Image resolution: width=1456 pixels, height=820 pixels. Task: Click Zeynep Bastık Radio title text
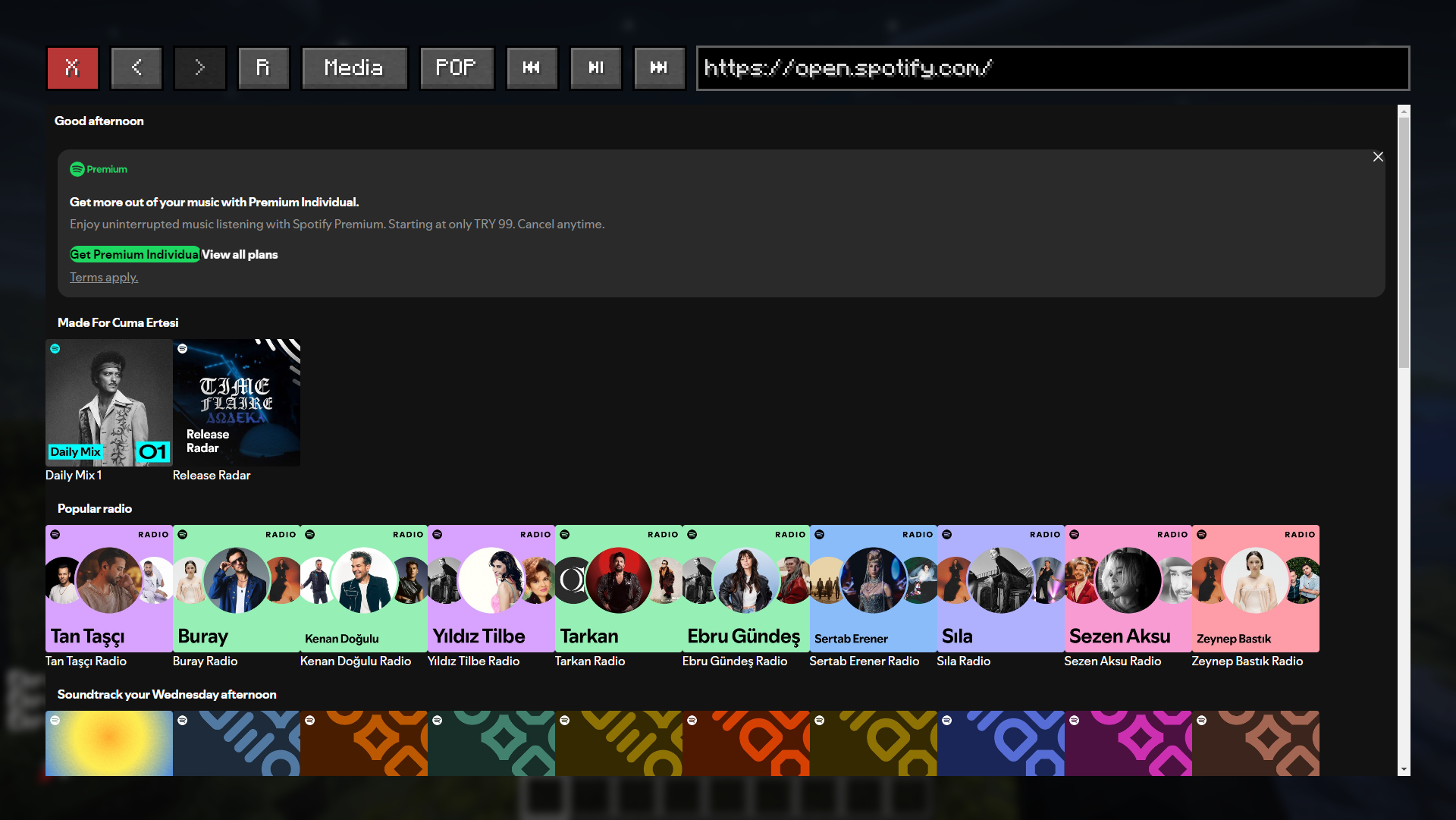click(1247, 661)
